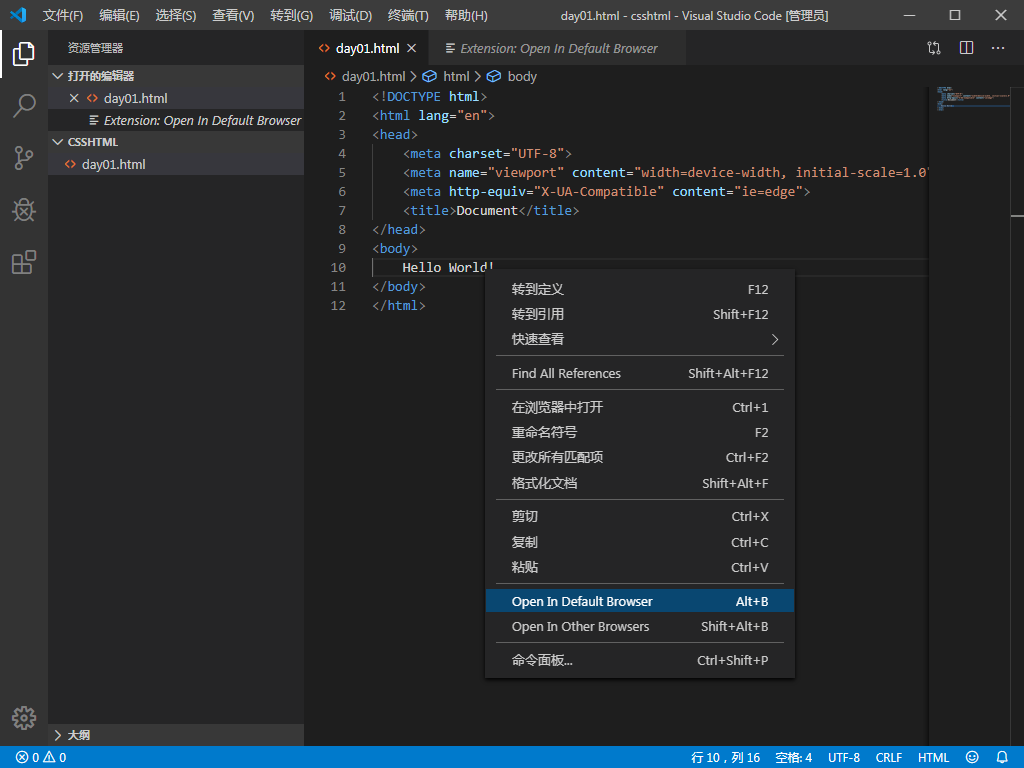Open the Search view in the activity bar
Image resolution: width=1024 pixels, height=768 pixels.
pos(24,106)
